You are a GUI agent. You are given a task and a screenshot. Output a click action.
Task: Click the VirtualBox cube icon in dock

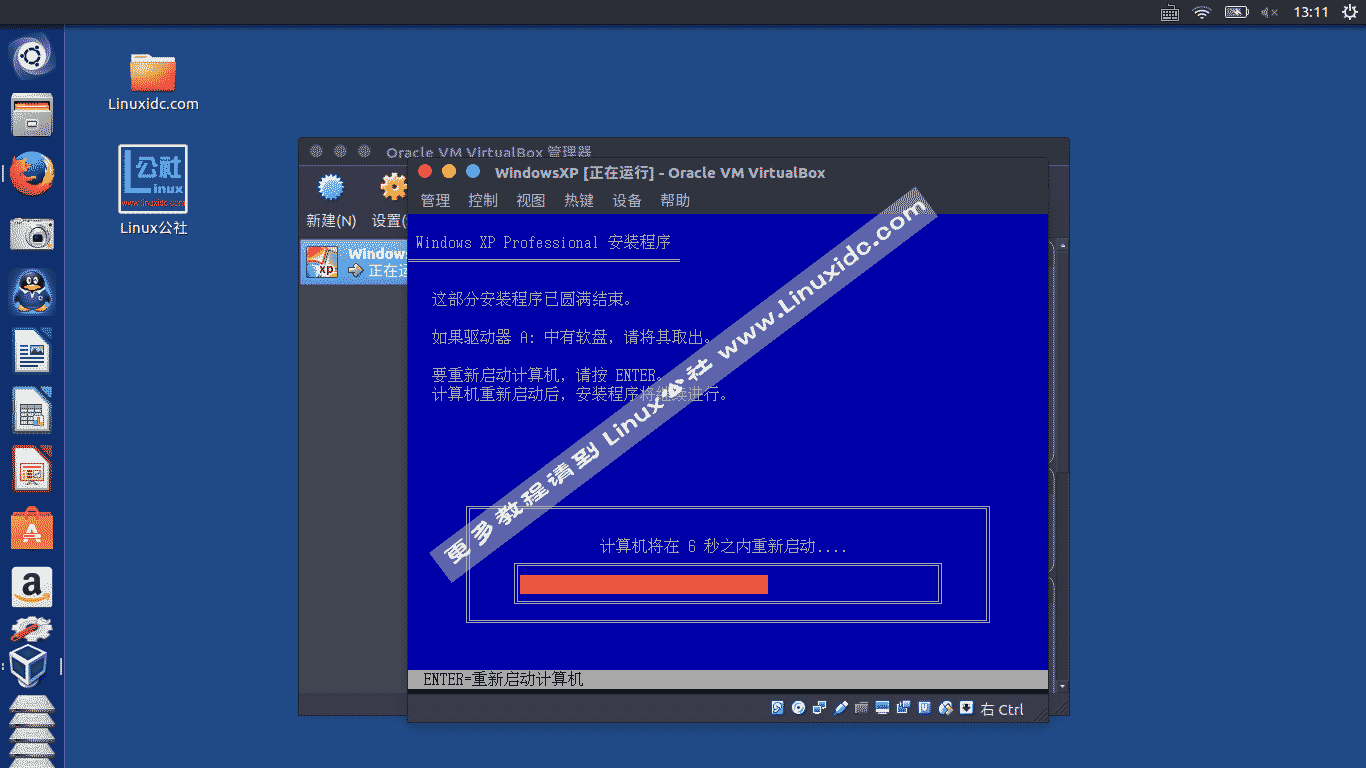(x=30, y=666)
